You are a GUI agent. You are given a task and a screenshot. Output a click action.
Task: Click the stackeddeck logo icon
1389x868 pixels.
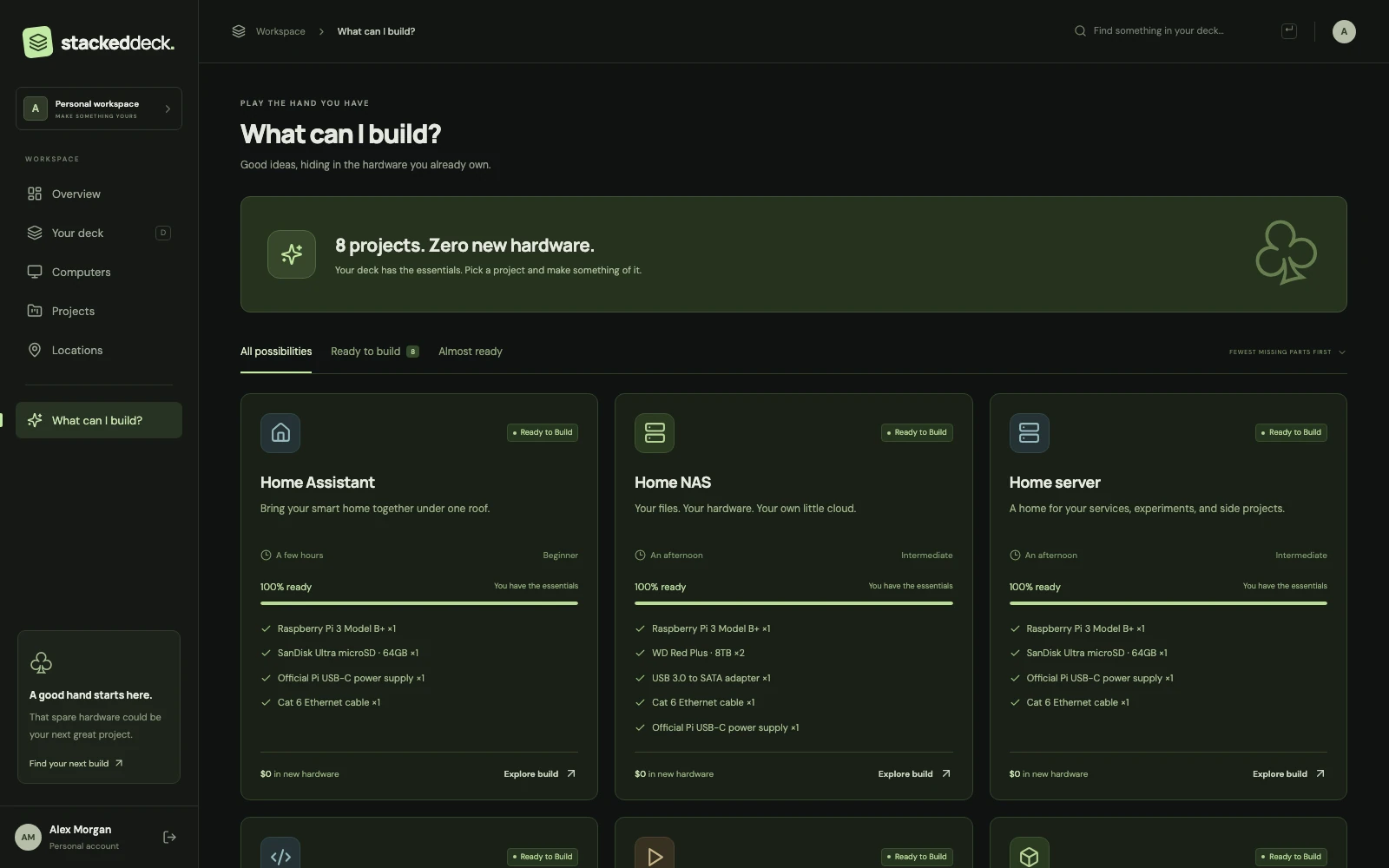[x=37, y=42]
